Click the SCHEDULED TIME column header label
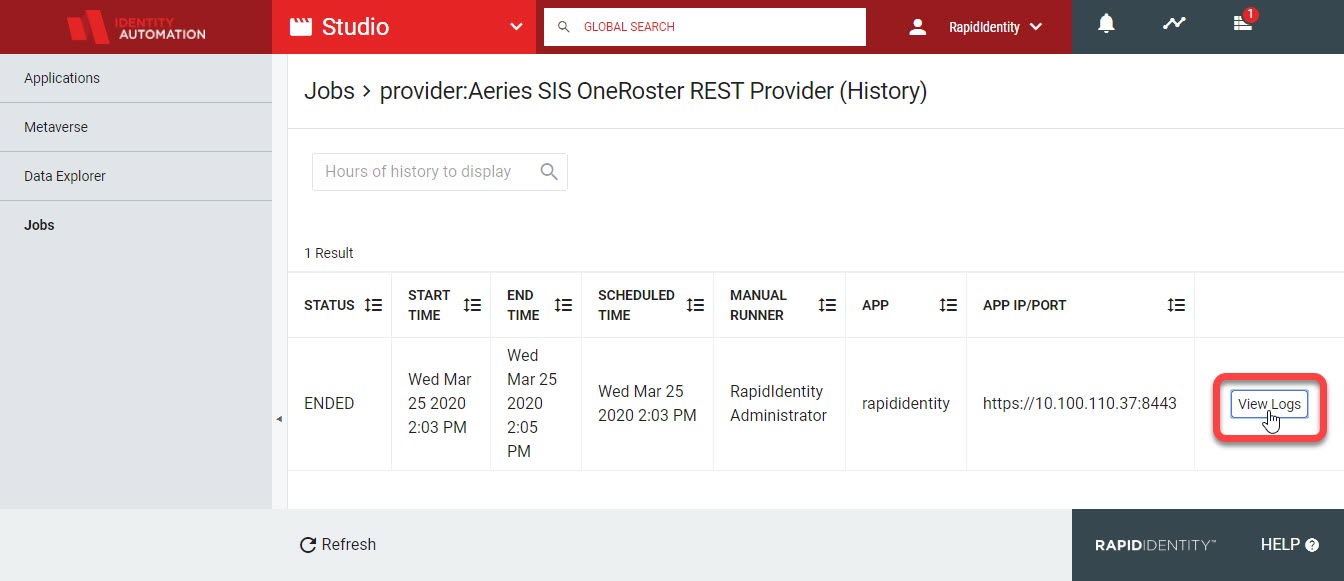 (636, 305)
